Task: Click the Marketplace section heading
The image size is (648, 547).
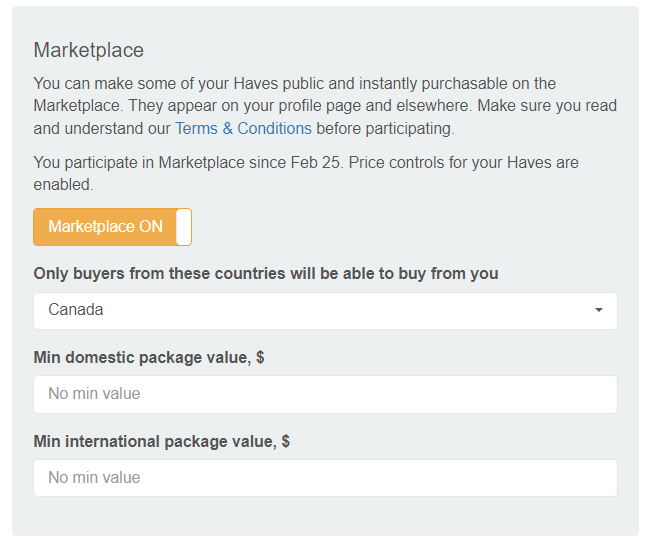Action: [88, 50]
